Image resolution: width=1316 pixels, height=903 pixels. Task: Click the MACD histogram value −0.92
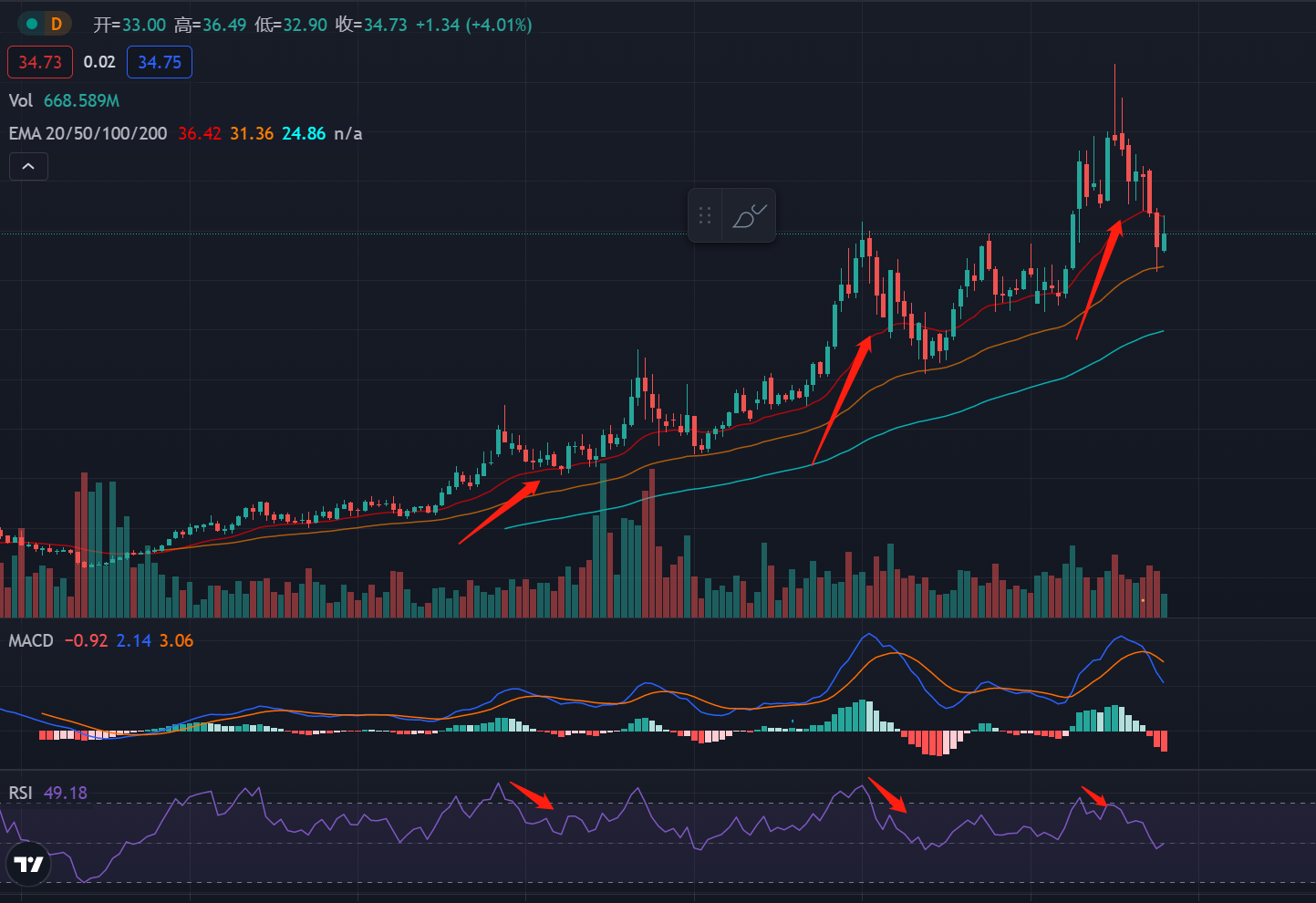pyautogui.click(x=86, y=640)
